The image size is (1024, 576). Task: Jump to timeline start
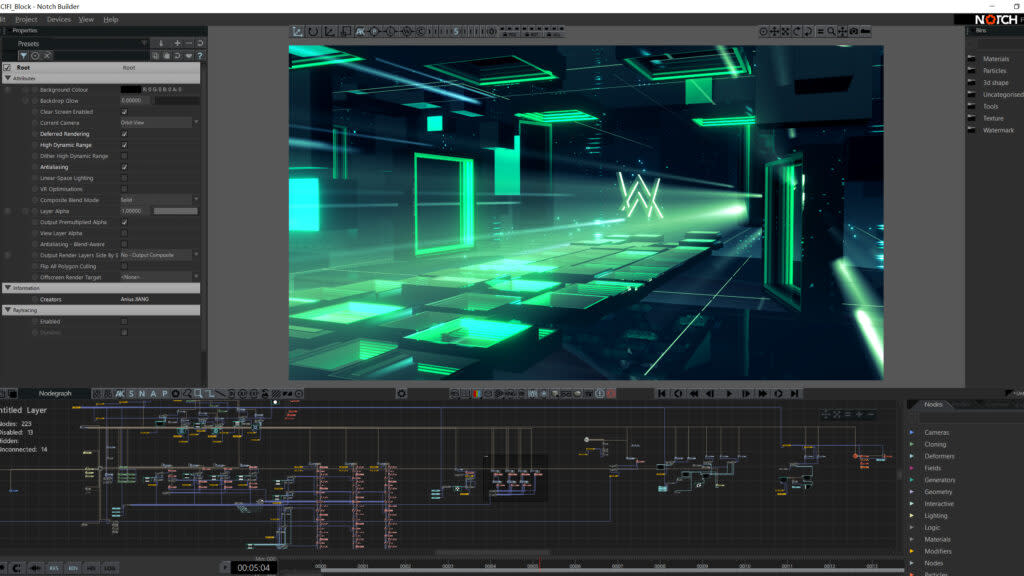(x=662, y=394)
